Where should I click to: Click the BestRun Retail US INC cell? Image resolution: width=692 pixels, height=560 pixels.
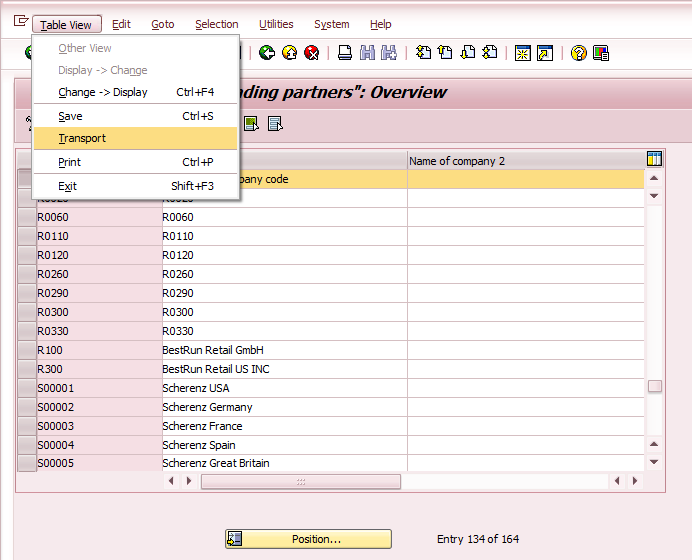click(x=285, y=369)
